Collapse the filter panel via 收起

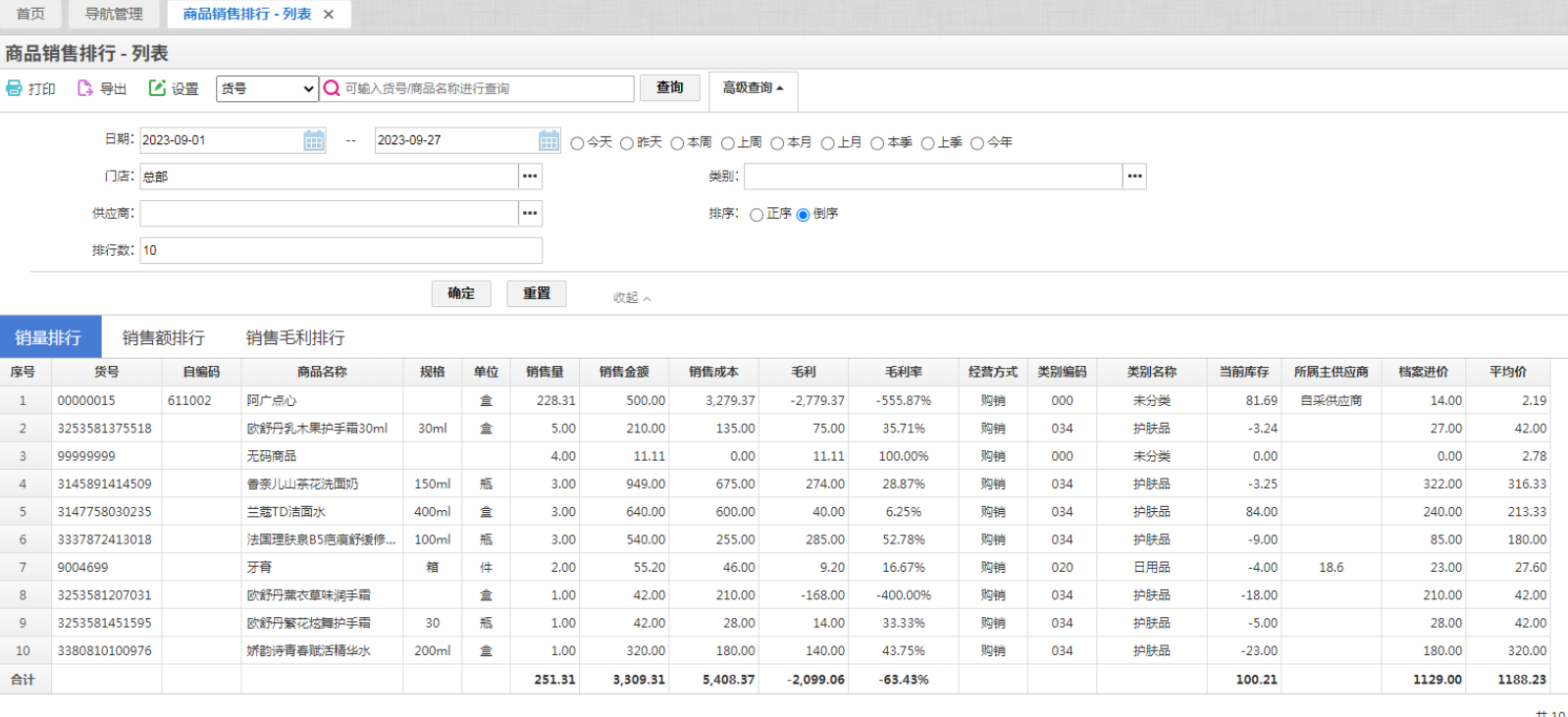pyautogui.click(x=631, y=297)
